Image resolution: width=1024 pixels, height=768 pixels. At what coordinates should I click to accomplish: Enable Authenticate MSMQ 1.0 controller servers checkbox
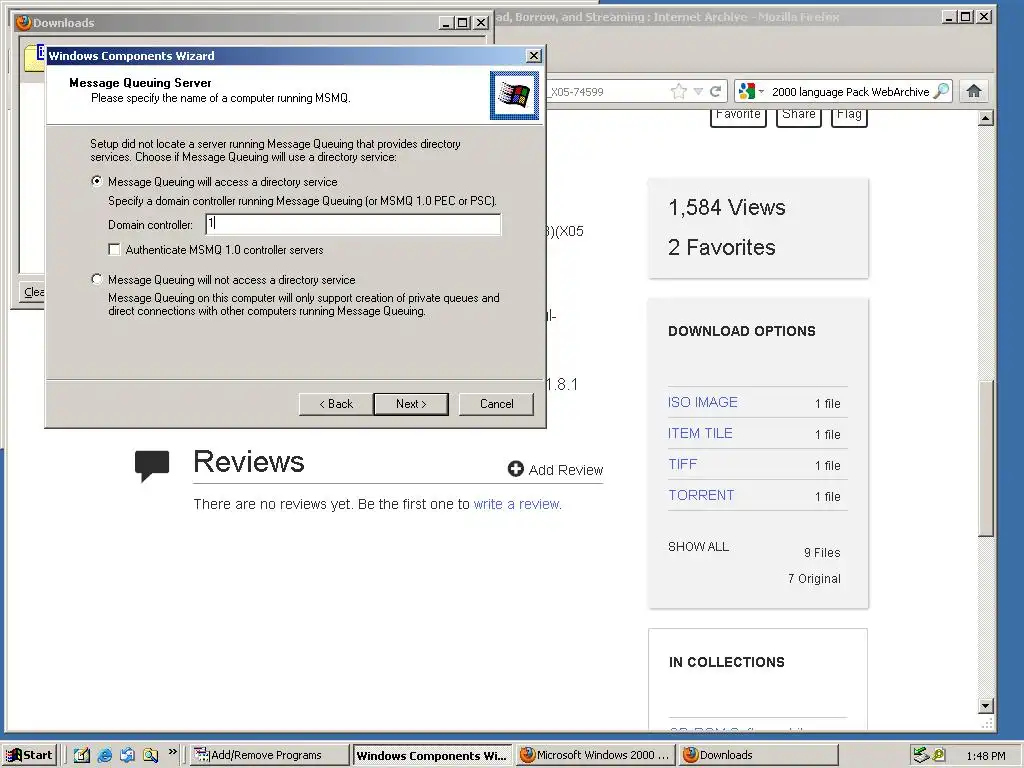coord(114,249)
